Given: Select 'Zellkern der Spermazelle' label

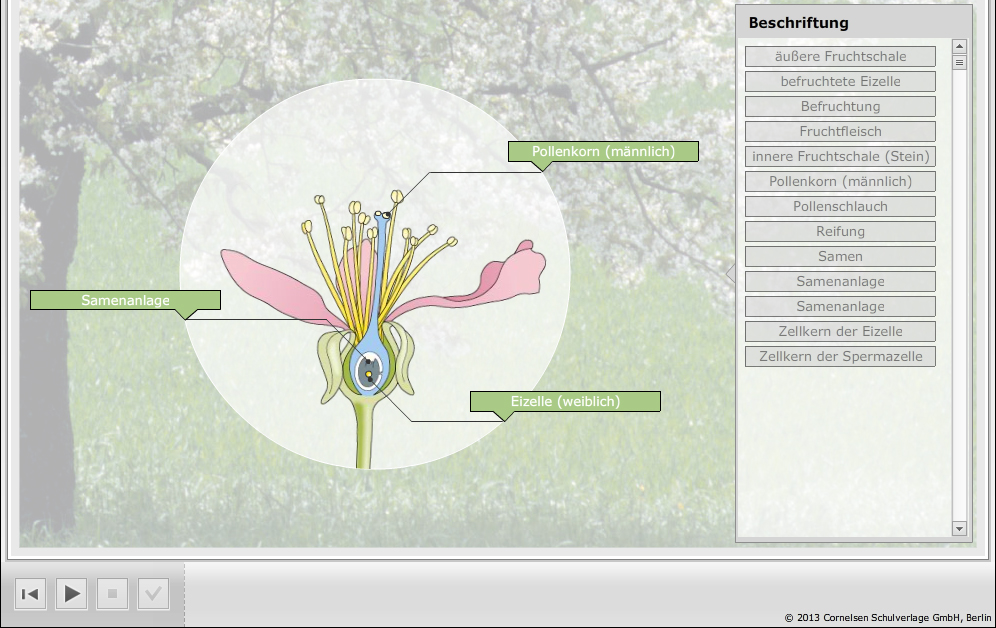Looking at the screenshot, I should click(x=840, y=356).
